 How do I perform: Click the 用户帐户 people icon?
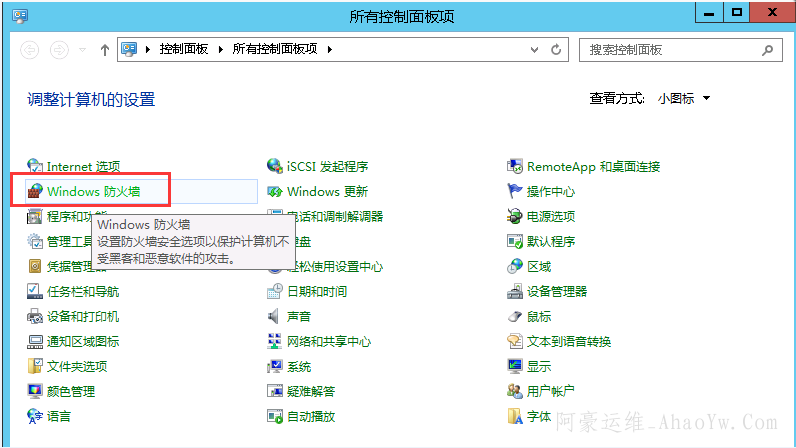[515, 391]
